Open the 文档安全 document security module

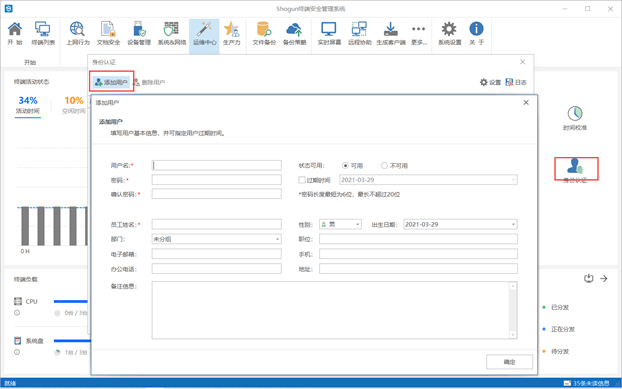[108, 33]
